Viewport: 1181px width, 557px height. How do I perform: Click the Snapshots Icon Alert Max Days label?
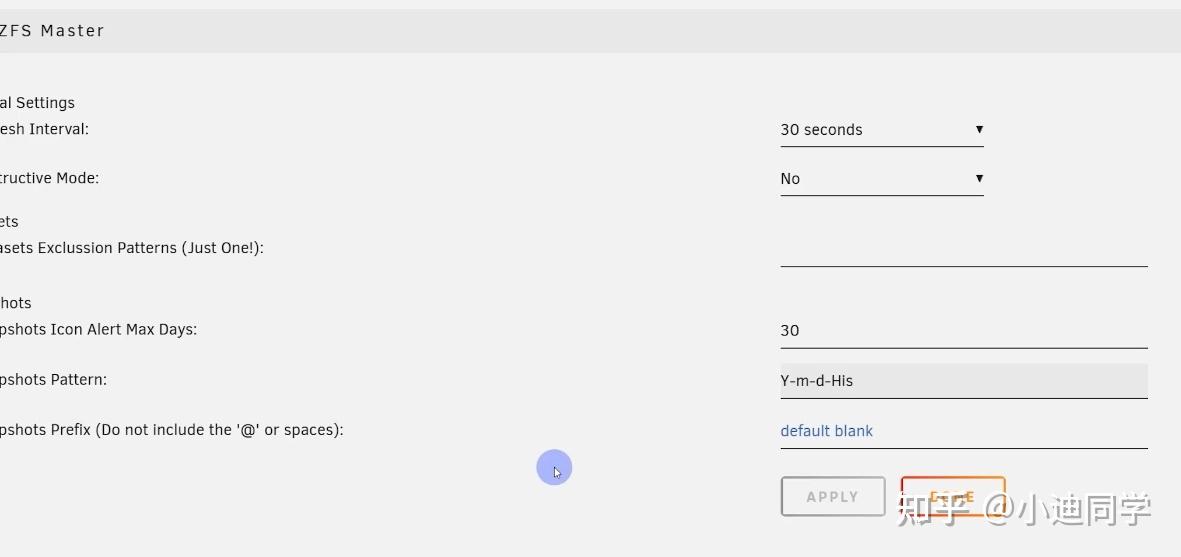(x=99, y=329)
